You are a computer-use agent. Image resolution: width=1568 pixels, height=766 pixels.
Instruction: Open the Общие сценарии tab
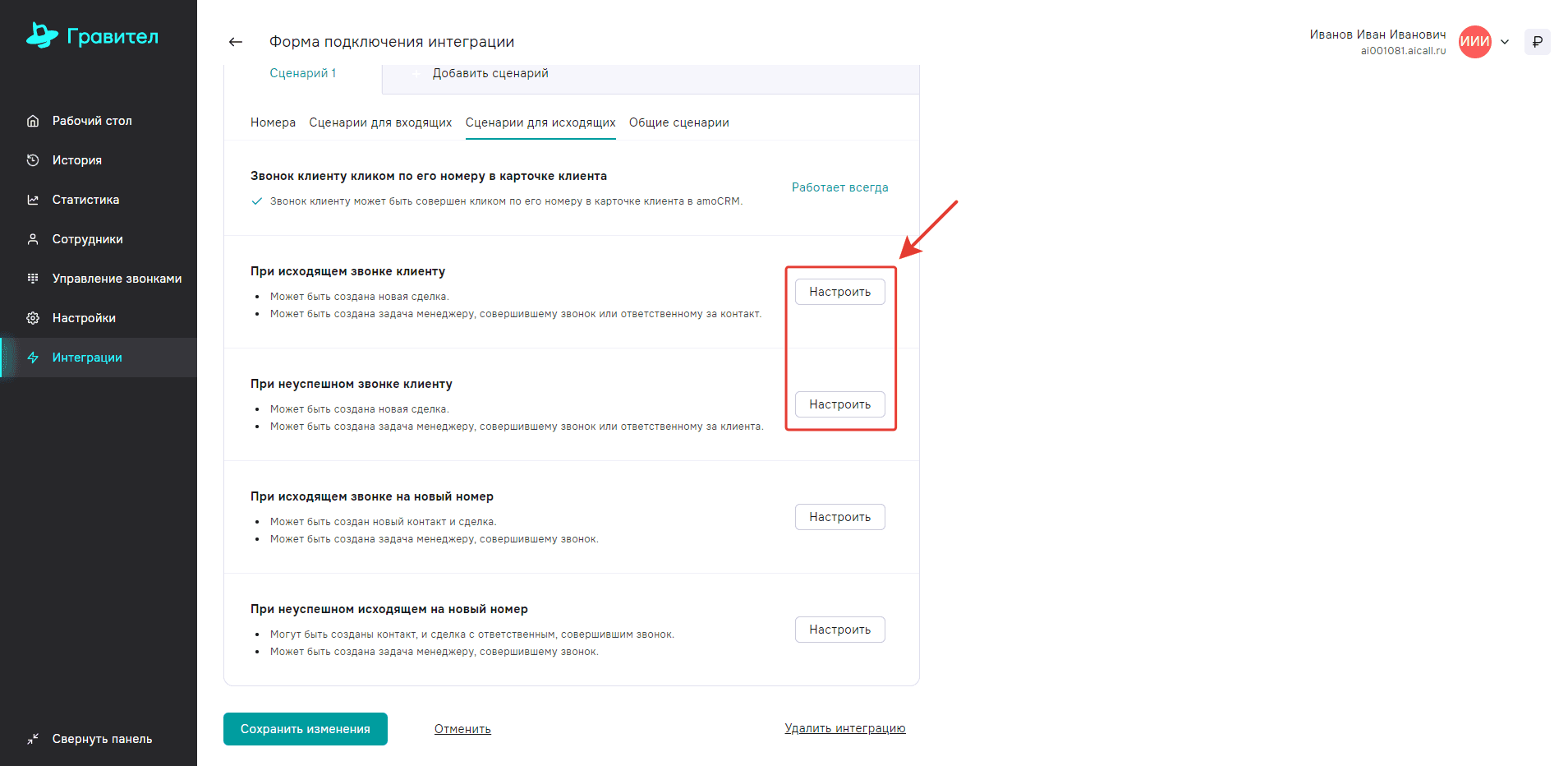tap(678, 122)
